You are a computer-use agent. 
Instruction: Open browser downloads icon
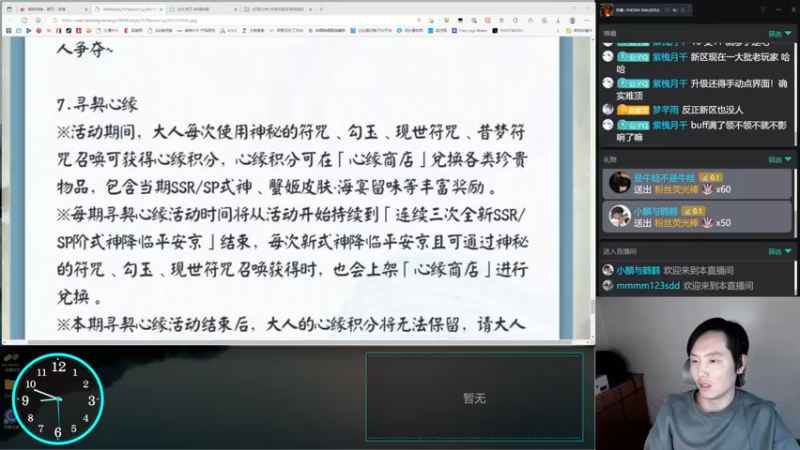[558, 20]
